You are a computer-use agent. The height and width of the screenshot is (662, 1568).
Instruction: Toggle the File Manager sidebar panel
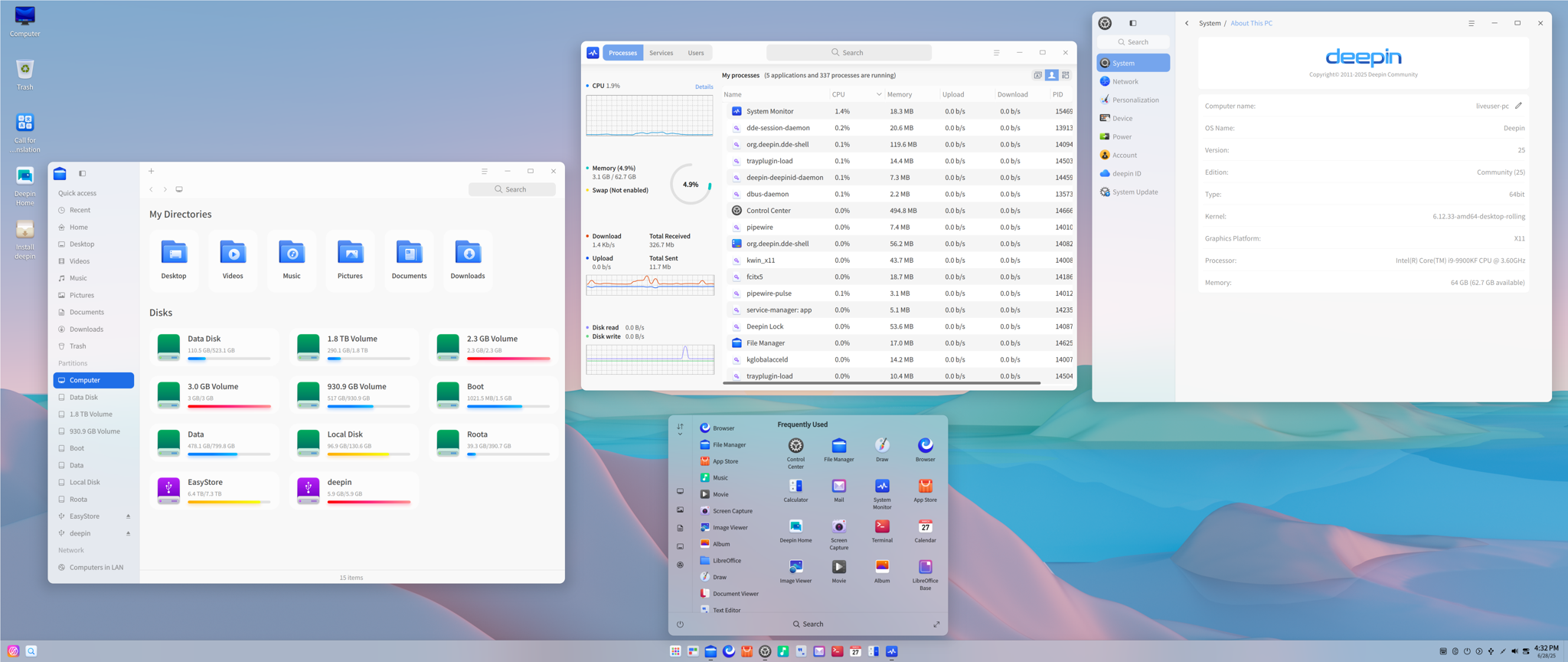82,173
